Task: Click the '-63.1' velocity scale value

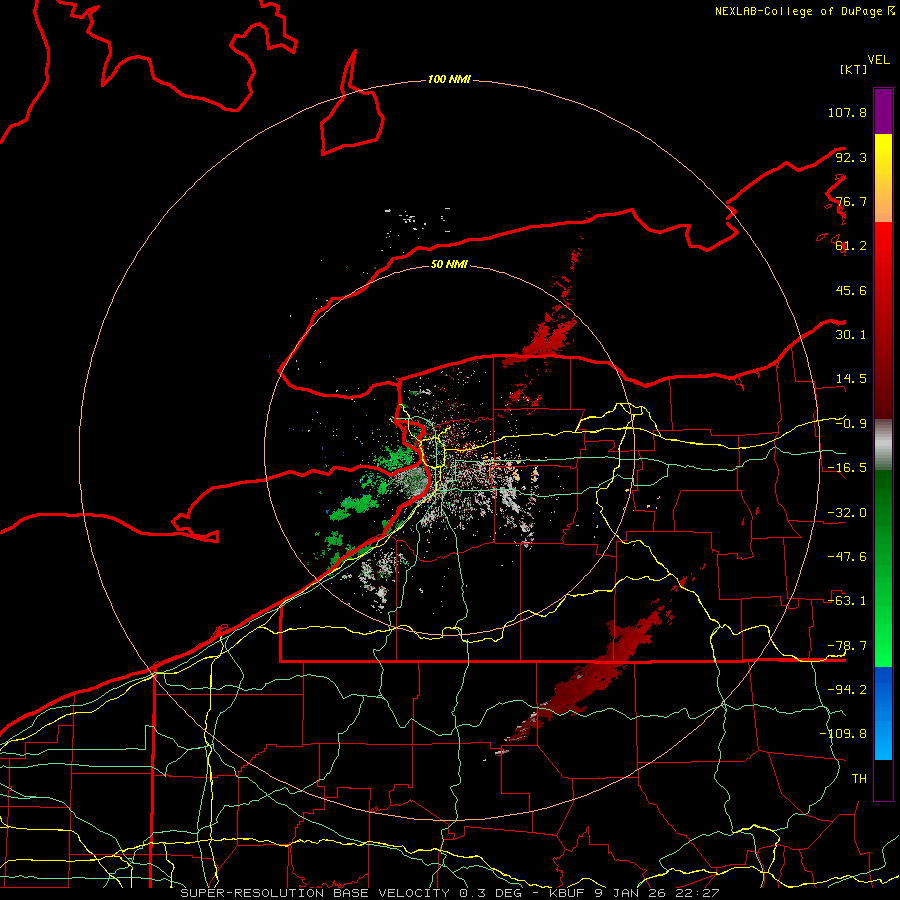Action: point(847,601)
